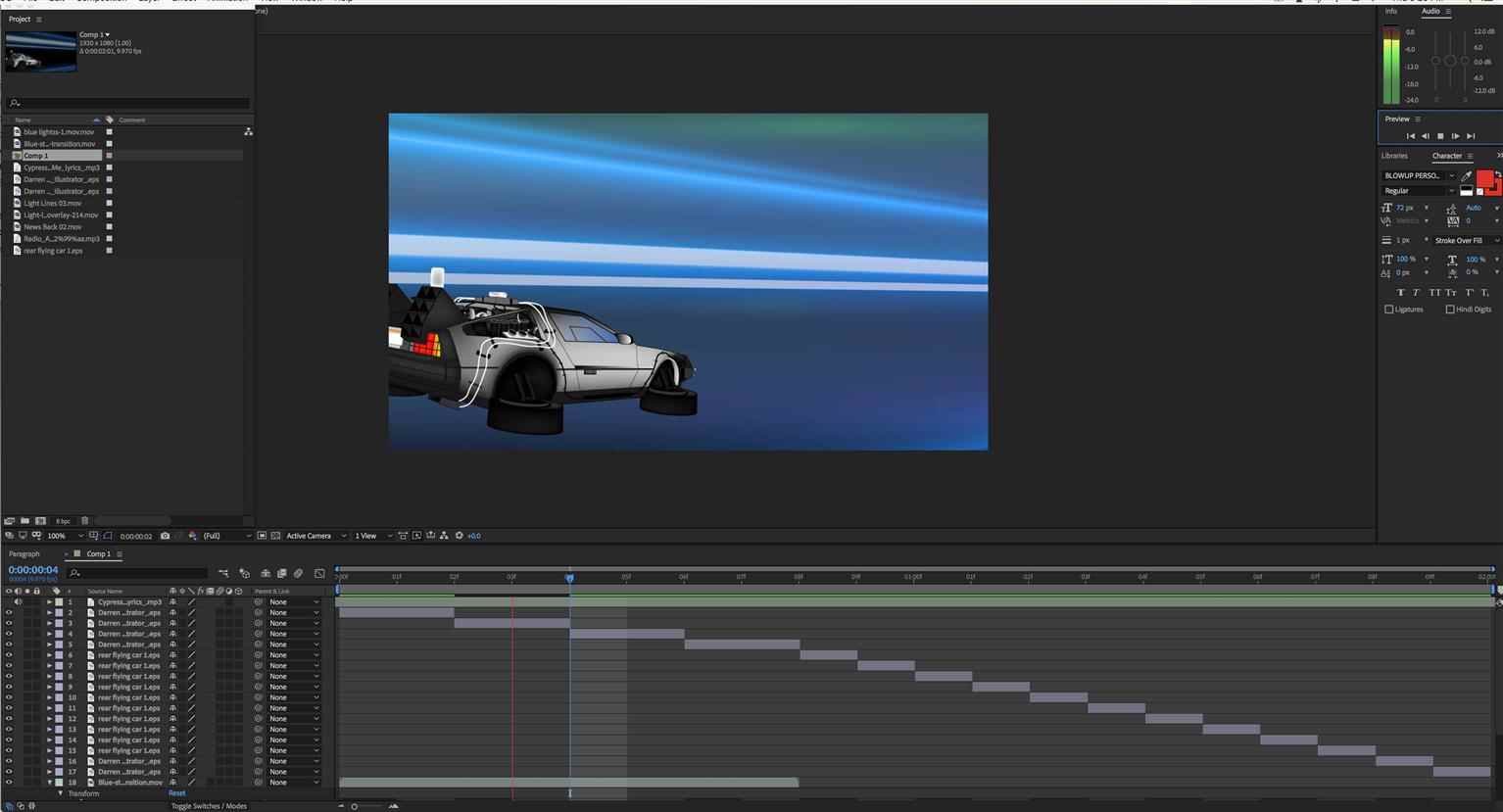Open the Active Camera dropdown
Image resolution: width=1503 pixels, height=812 pixels.
[315, 536]
